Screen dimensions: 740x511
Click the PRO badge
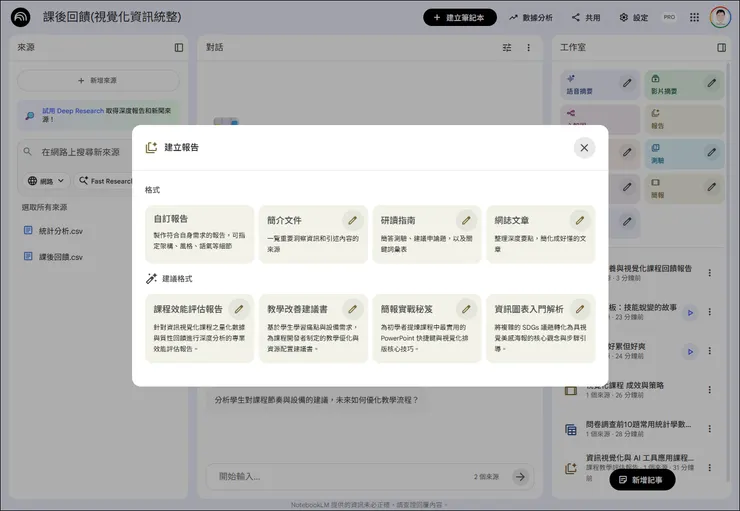(669, 17)
